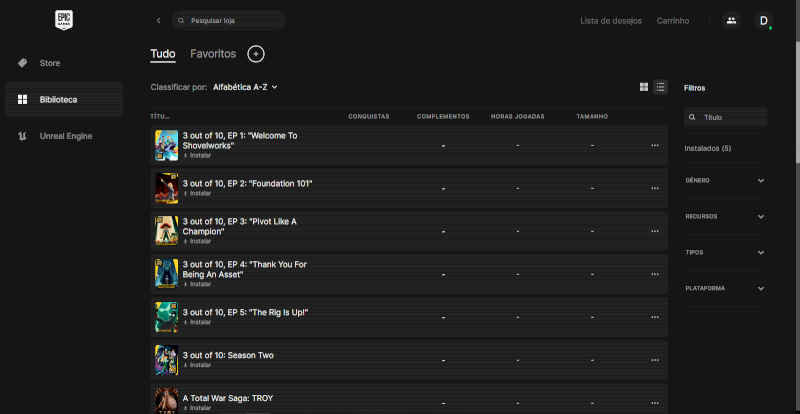
Task: Install EP 4 Thank You For Being An Asset
Action: click(x=197, y=284)
